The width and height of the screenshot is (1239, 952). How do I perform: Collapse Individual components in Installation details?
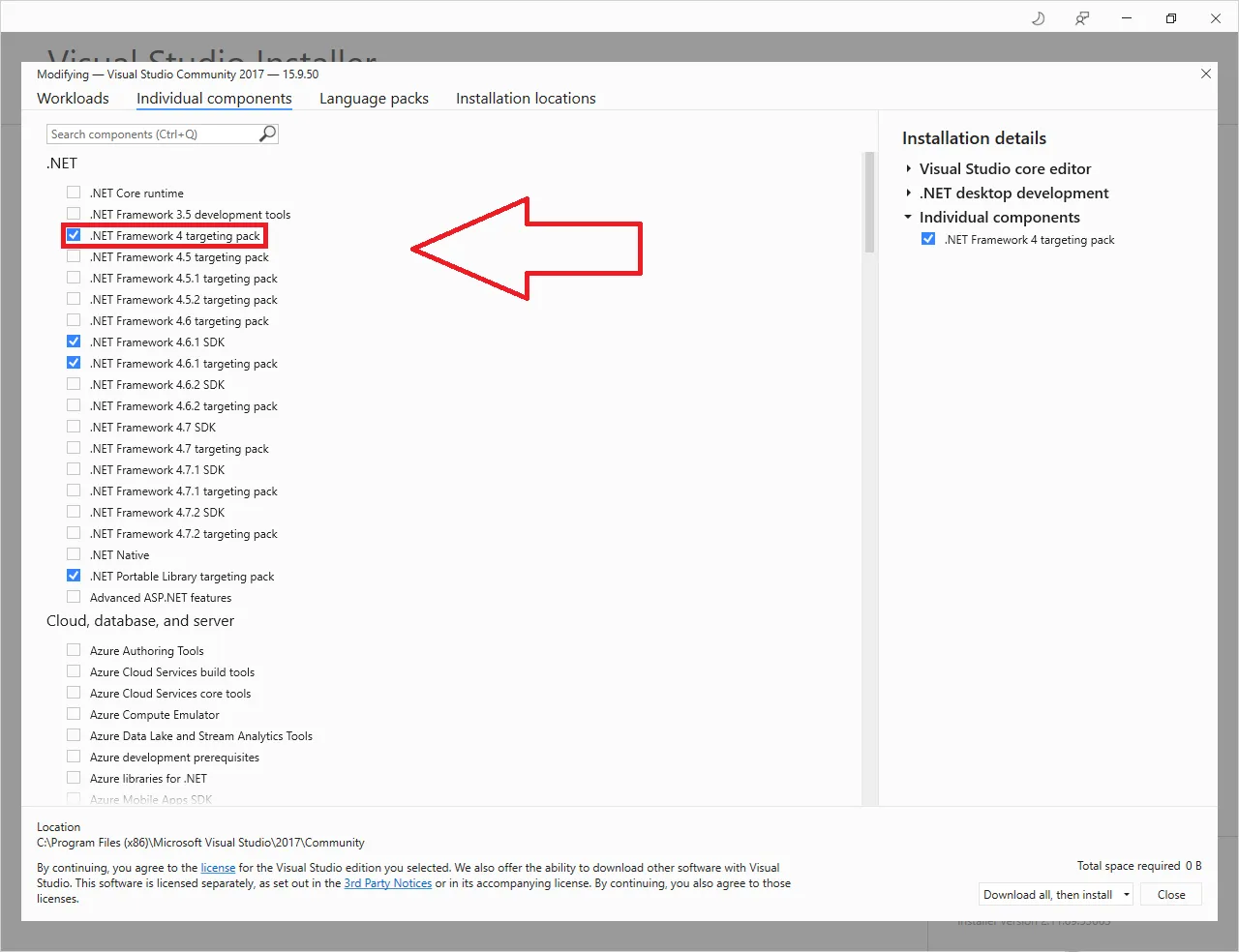[908, 218]
